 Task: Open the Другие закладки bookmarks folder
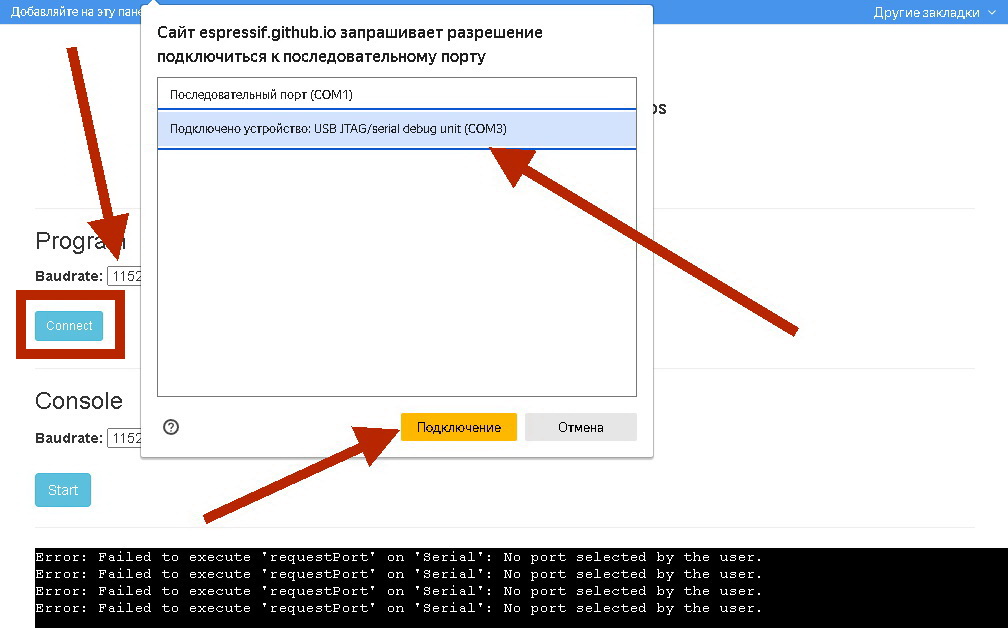[x=927, y=13]
